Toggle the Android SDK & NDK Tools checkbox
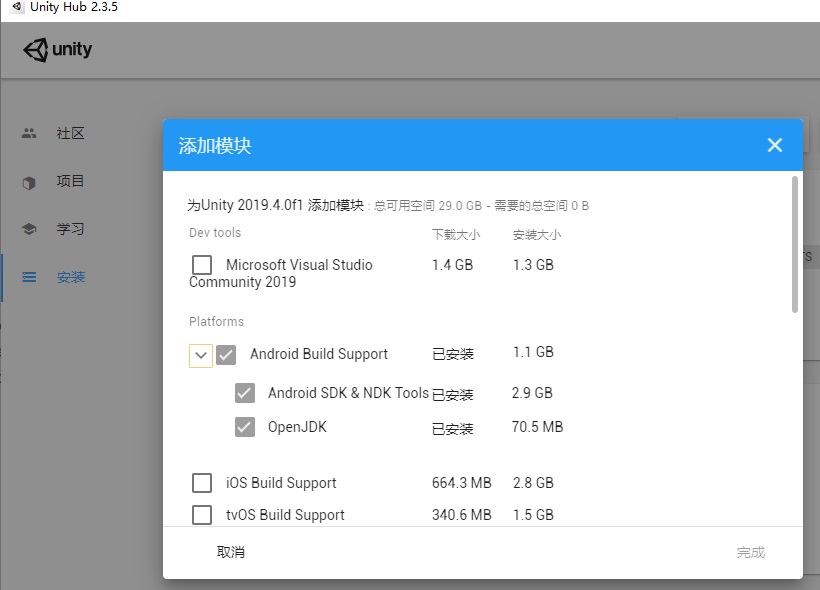Viewport: 820px width, 590px height. [x=245, y=392]
